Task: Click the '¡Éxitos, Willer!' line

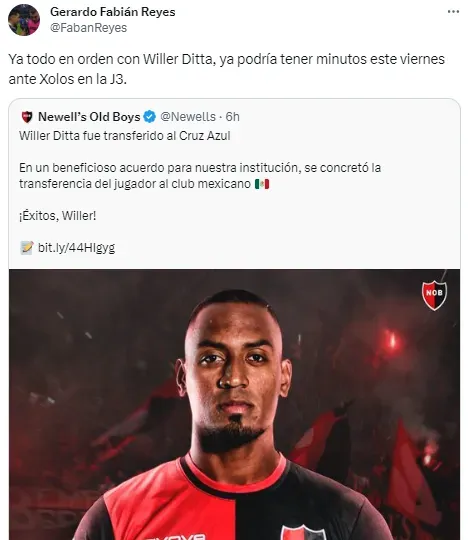Action: tap(58, 216)
